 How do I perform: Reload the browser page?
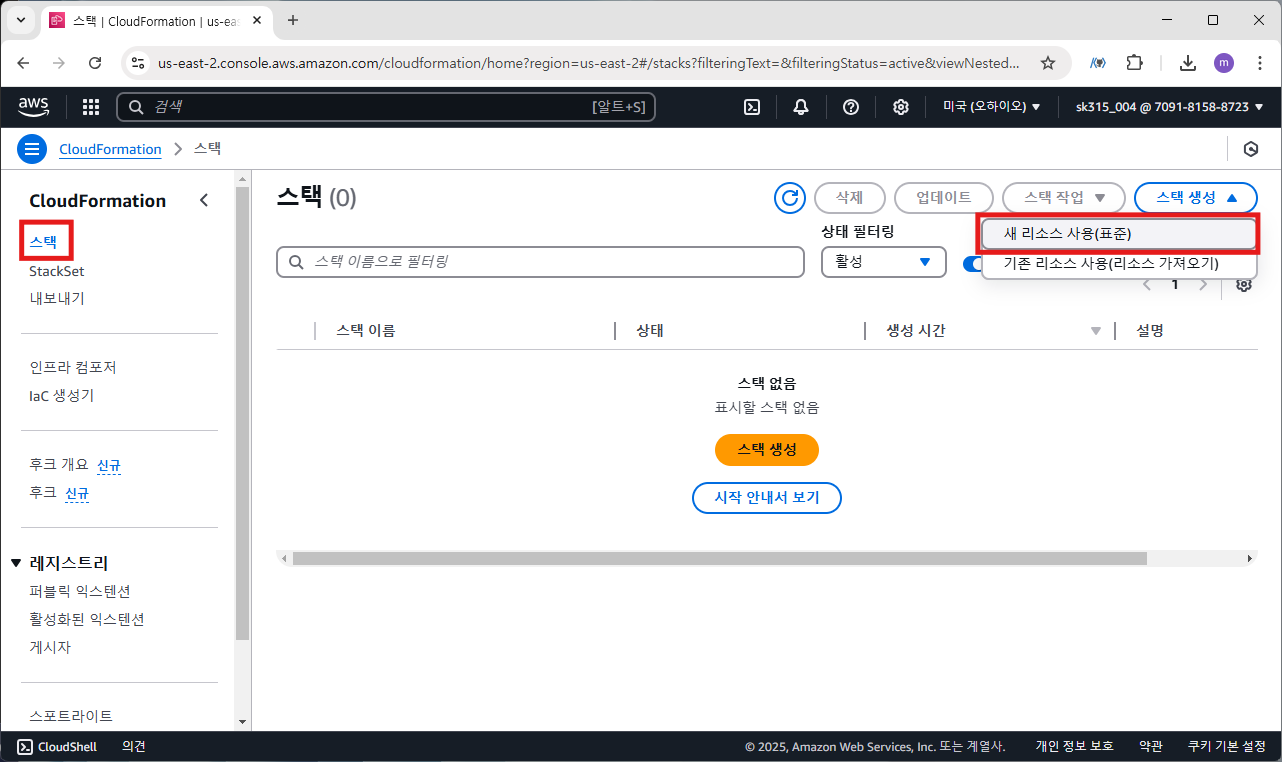tap(95, 63)
